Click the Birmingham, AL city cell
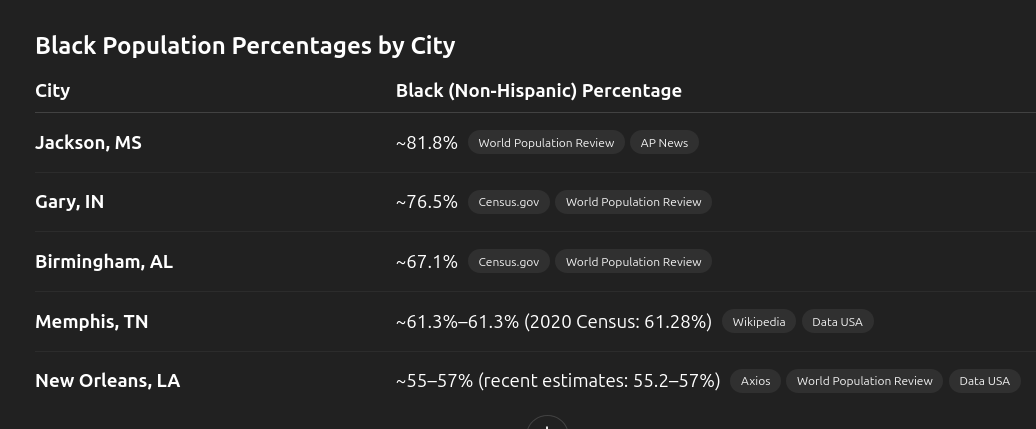1036x429 pixels. (104, 262)
